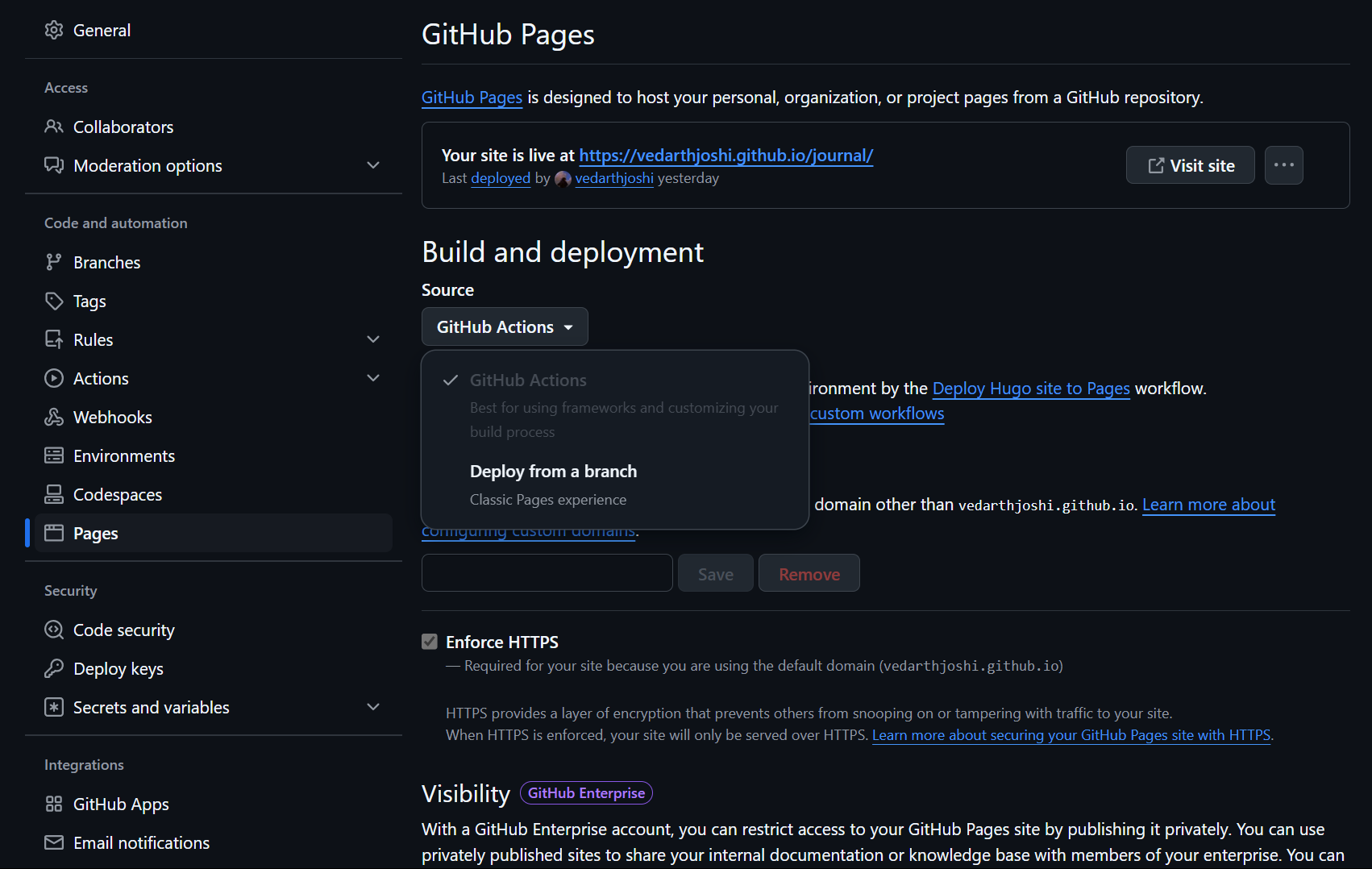Select the Deploy keys key icon

coord(54,668)
